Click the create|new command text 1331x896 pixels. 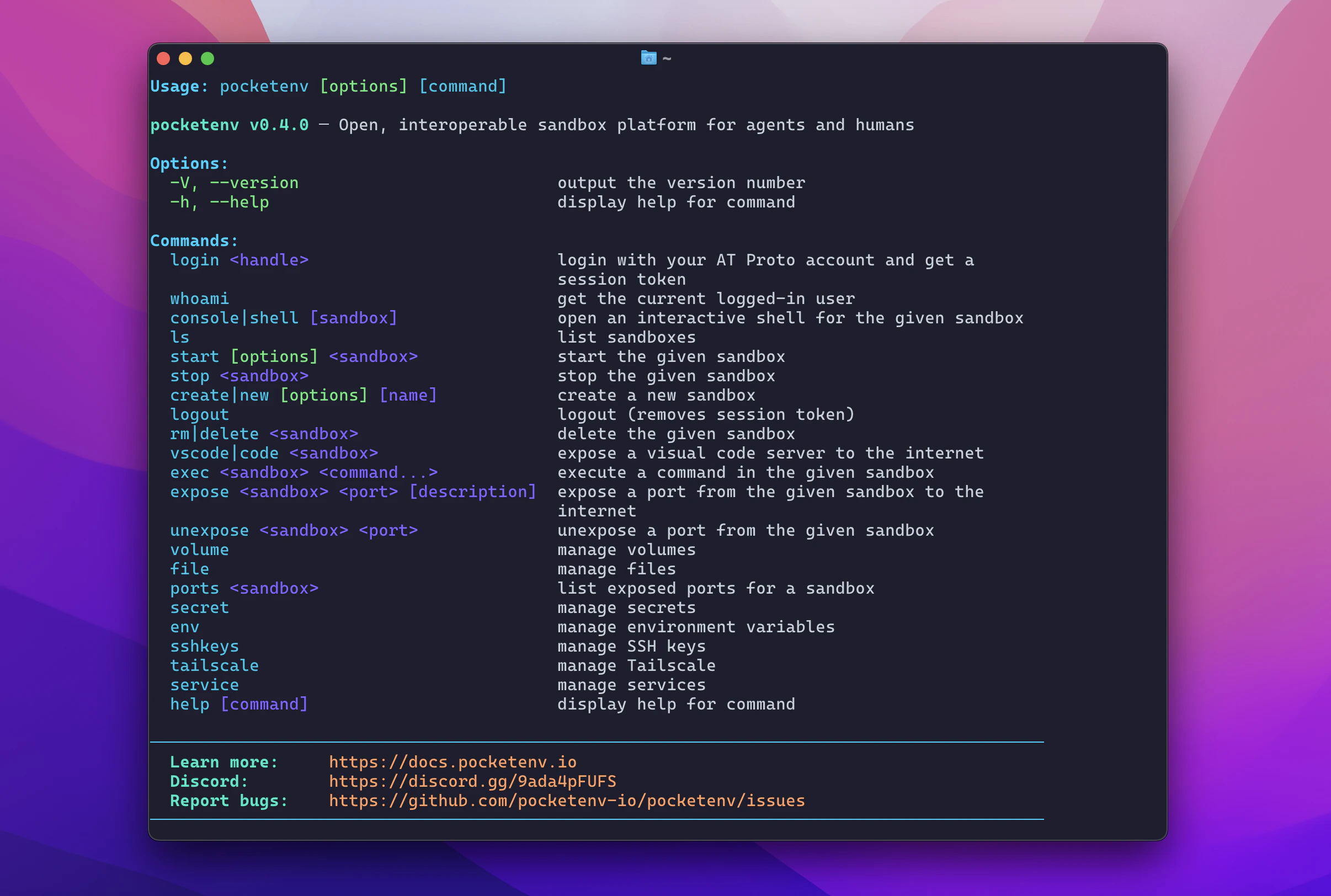click(x=220, y=395)
